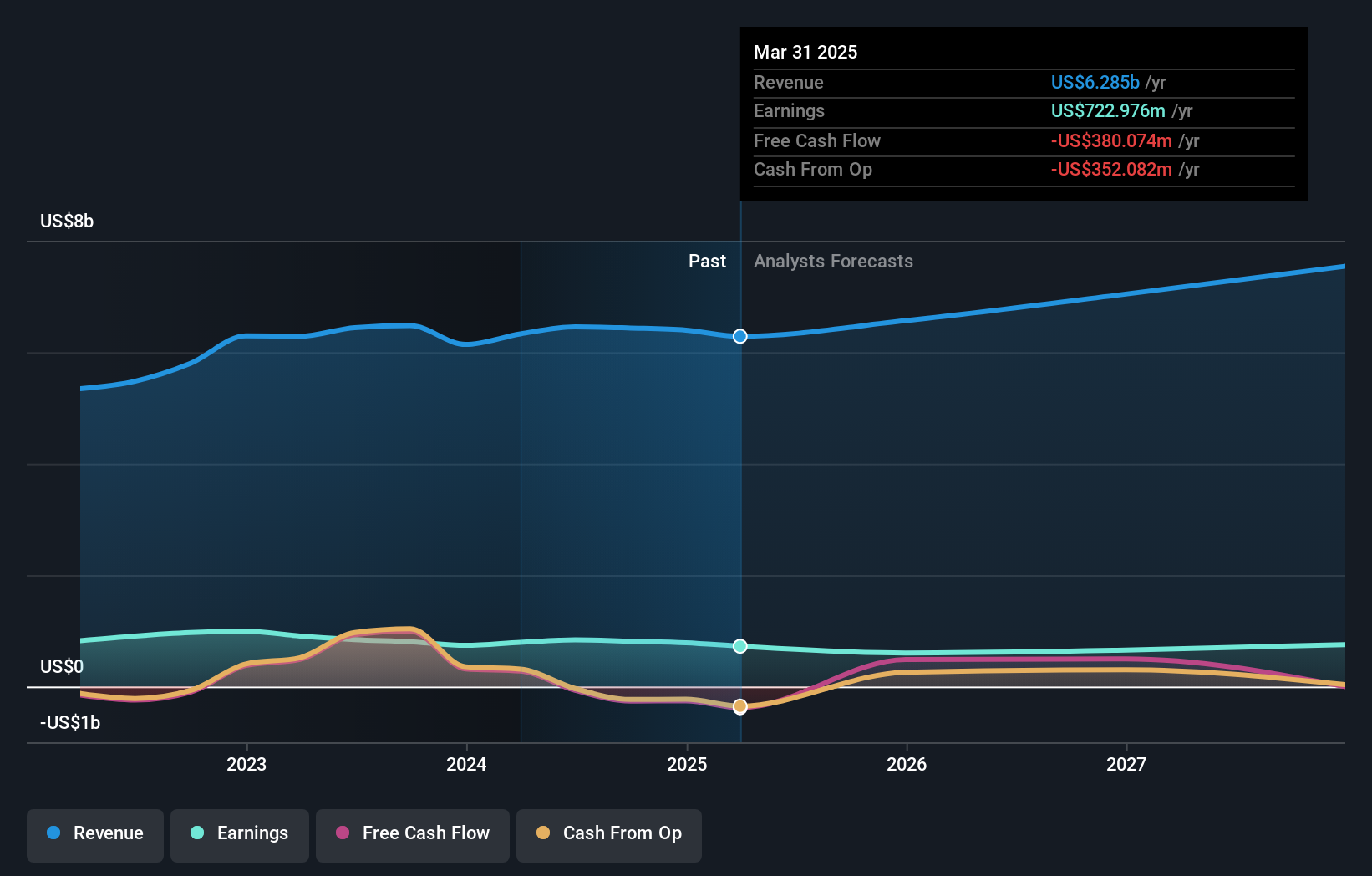
Task: Click the 'Free Cash Flow' tooltip row label
Action: click(x=817, y=140)
